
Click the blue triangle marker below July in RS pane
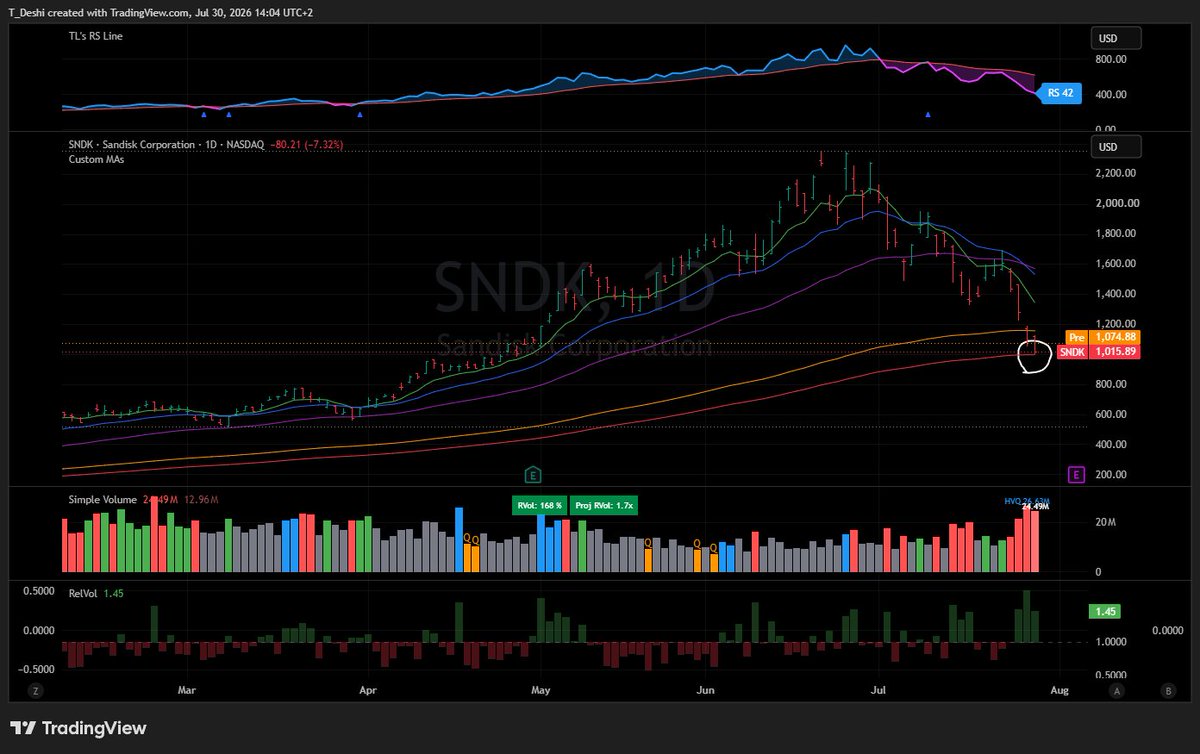[x=928, y=115]
